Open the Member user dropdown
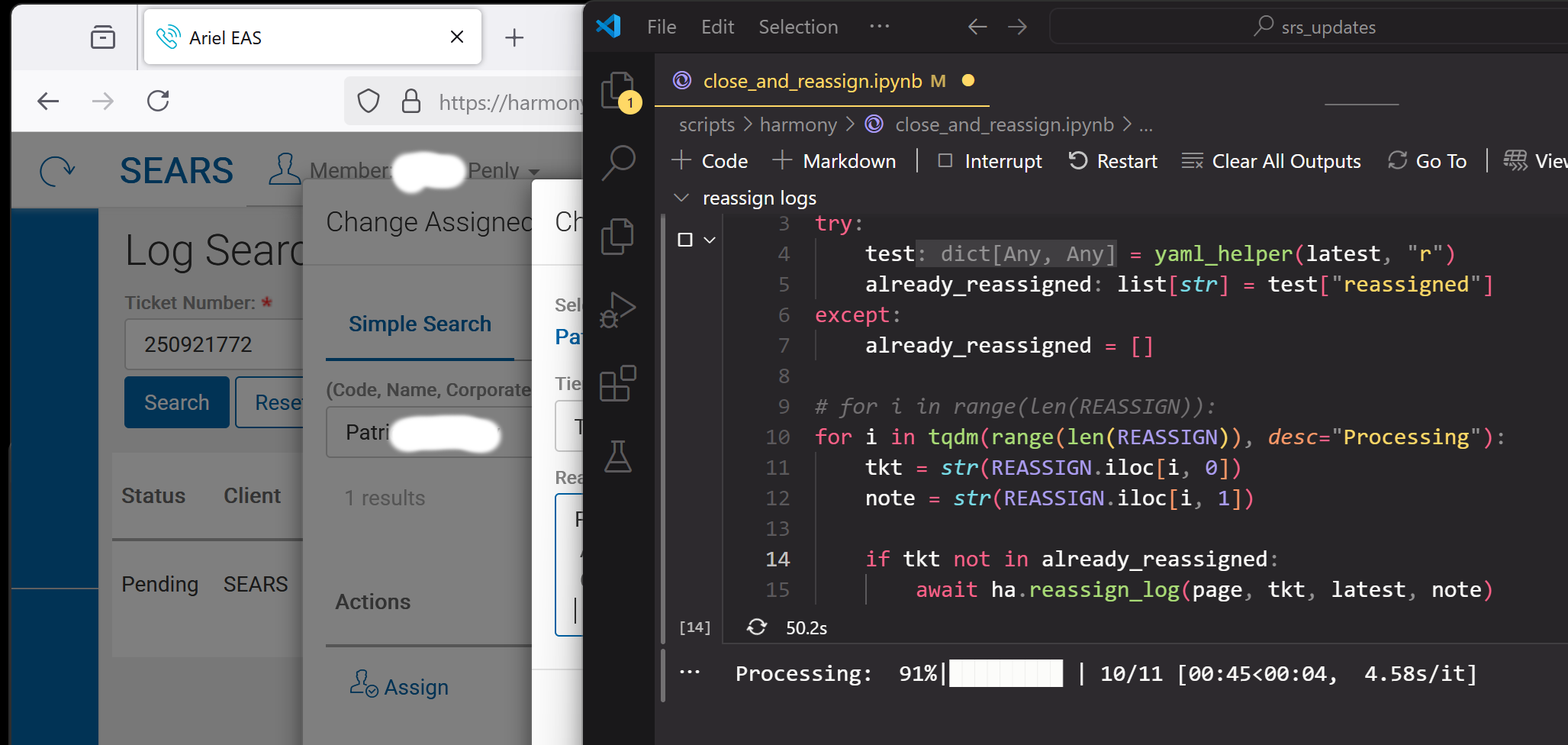 coord(533,172)
